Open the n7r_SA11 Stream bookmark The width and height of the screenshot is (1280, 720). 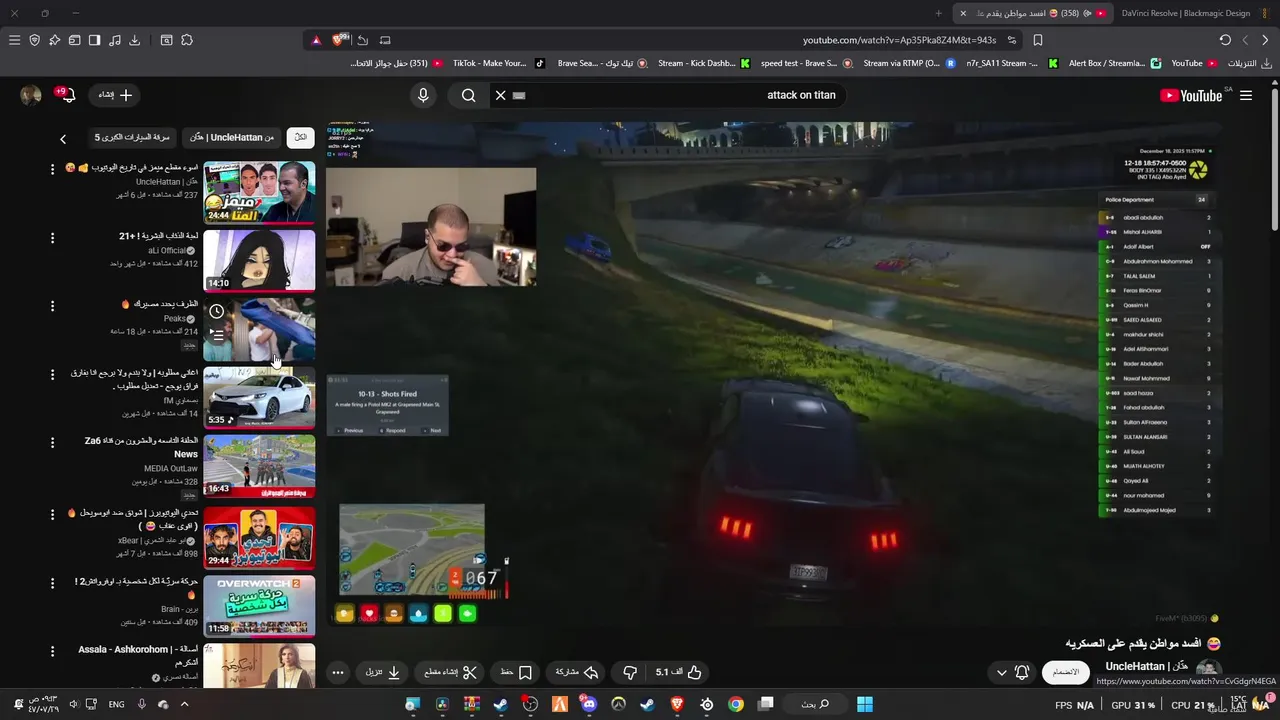[1012, 63]
